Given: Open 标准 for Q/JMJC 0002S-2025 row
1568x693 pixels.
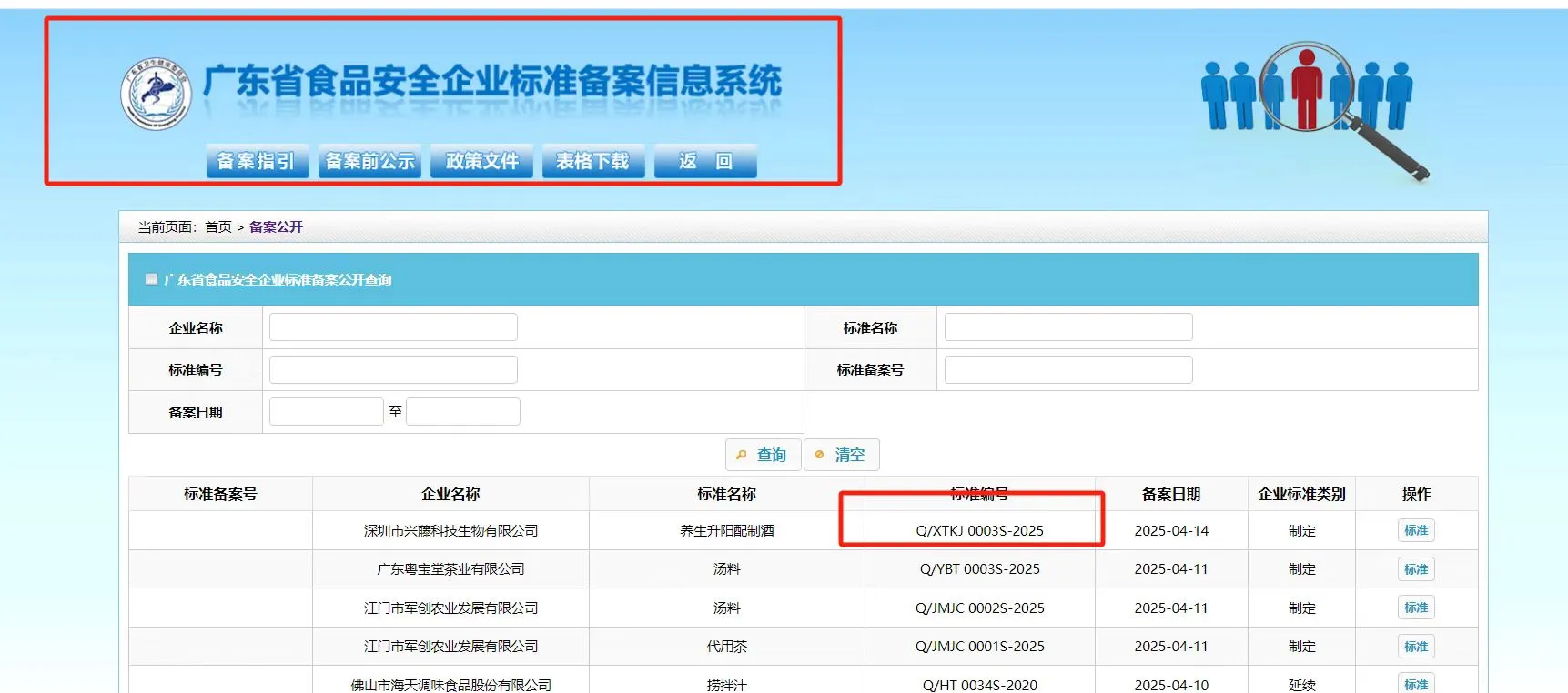Looking at the screenshot, I should (1416, 608).
